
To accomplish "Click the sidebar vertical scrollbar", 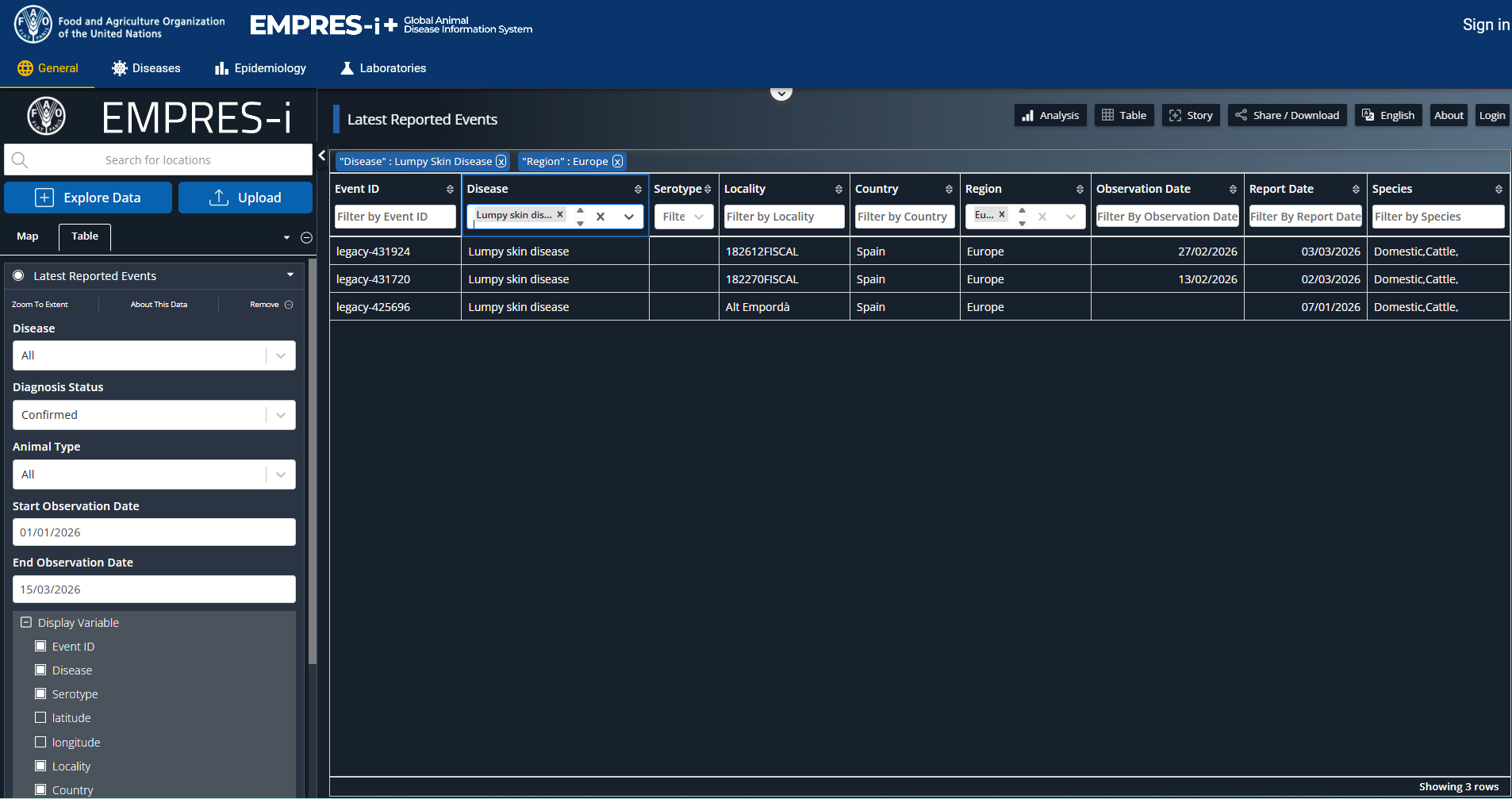I will (x=313, y=460).
